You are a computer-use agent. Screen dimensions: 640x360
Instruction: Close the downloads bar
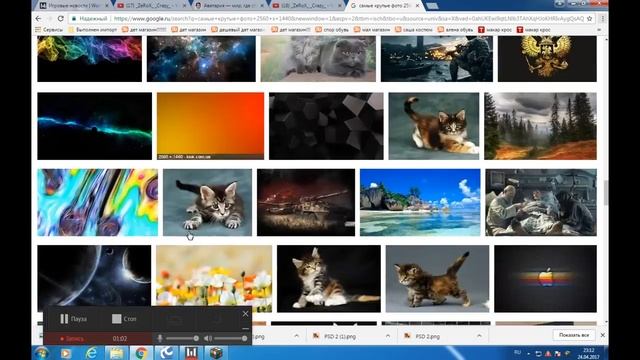[x=602, y=335]
